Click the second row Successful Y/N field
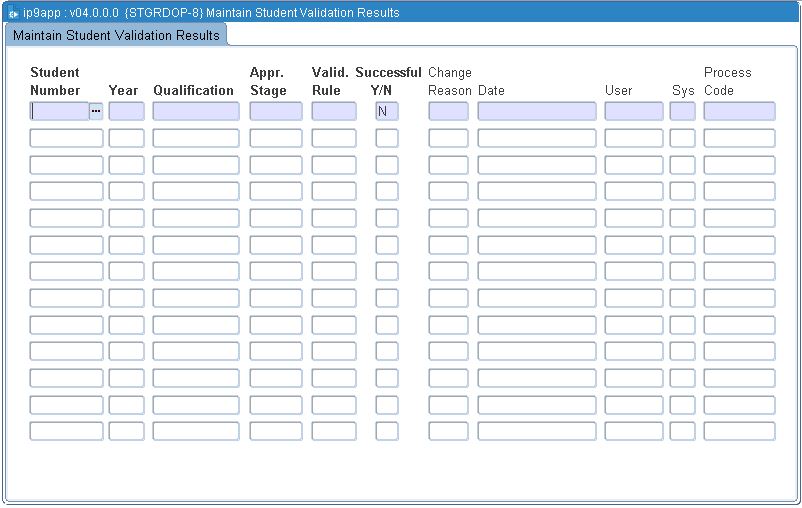Viewport: 802px width, 508px height. [387, 138]
